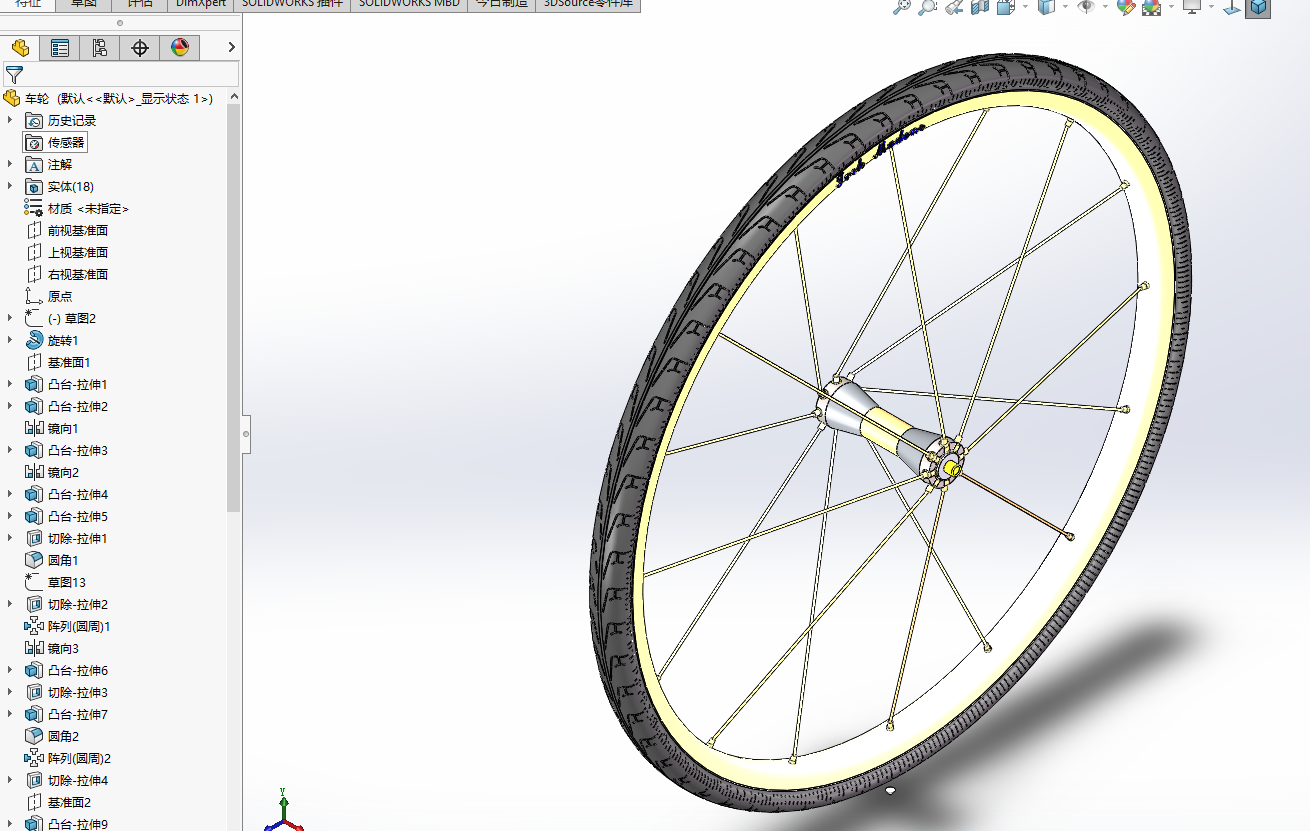1310x831 pixels.
Task: Expand the (-) 草图2 sketch node
Action: point(11,319)
